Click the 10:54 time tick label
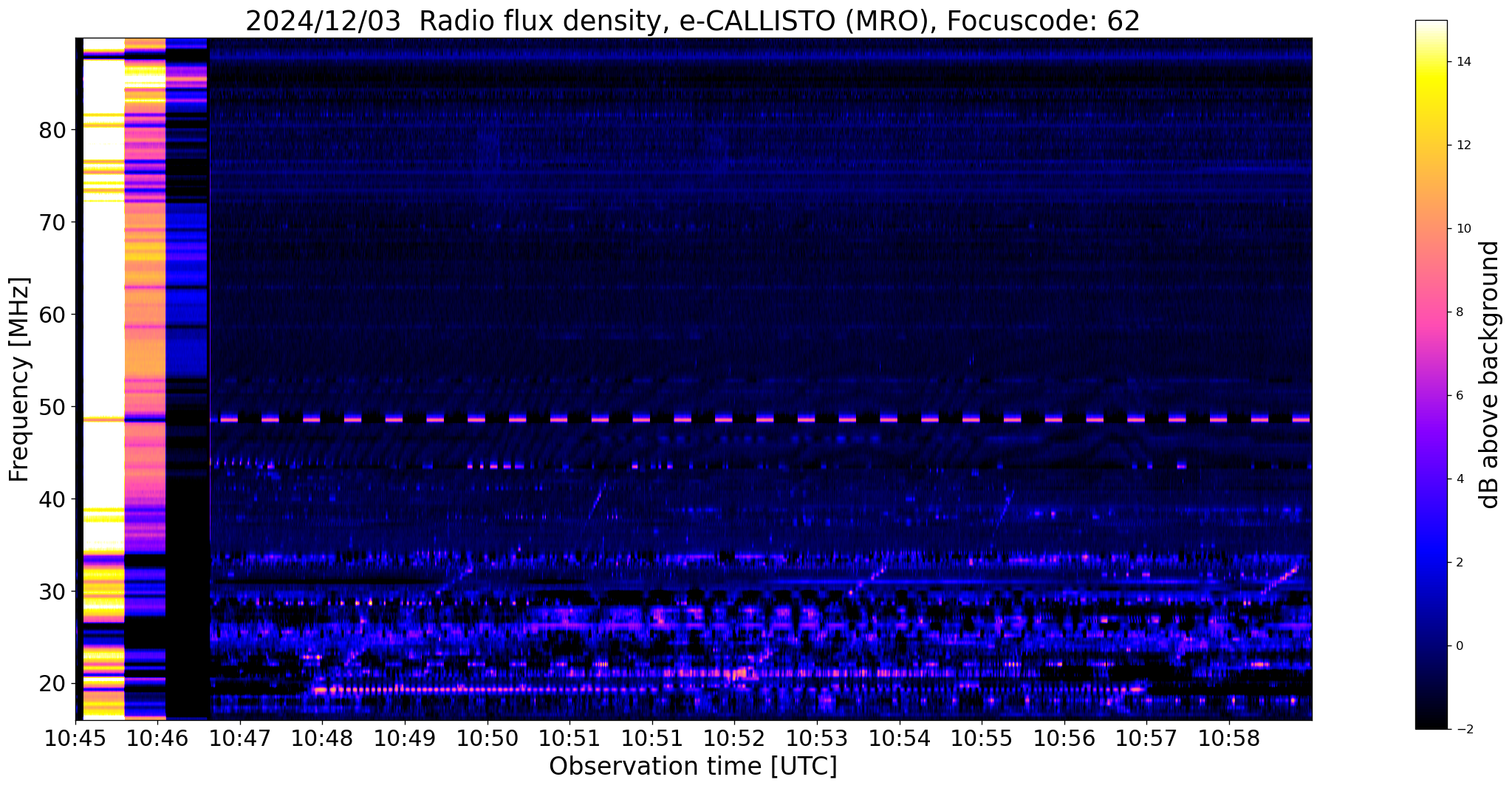1512x788 pixels. point(900,739)
